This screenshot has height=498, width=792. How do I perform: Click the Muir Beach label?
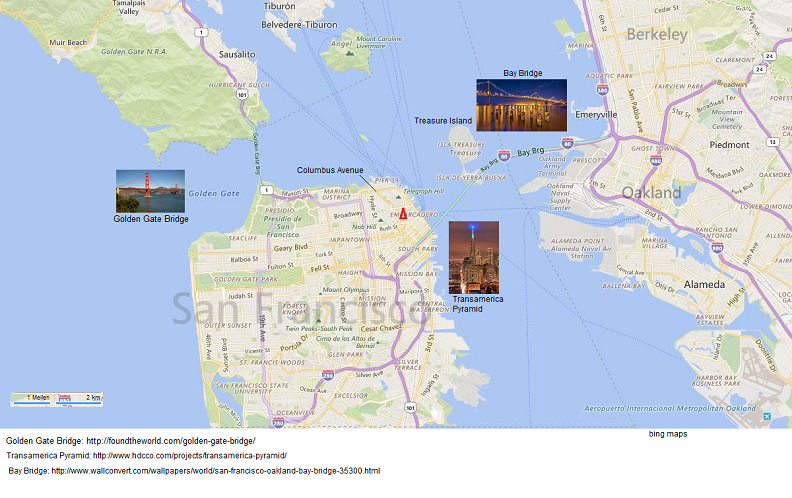68,42
